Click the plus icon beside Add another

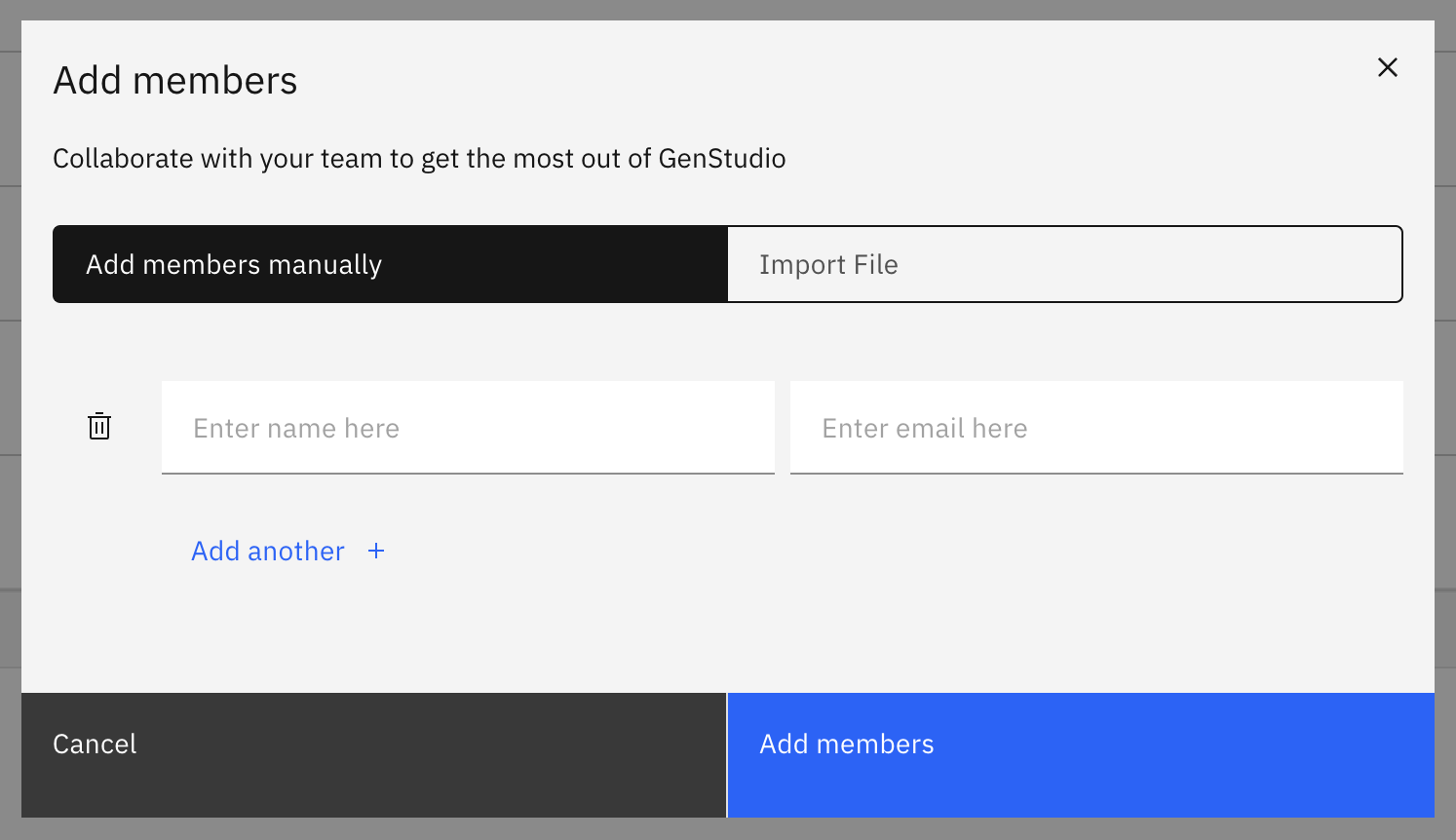(x=376, y=552)
